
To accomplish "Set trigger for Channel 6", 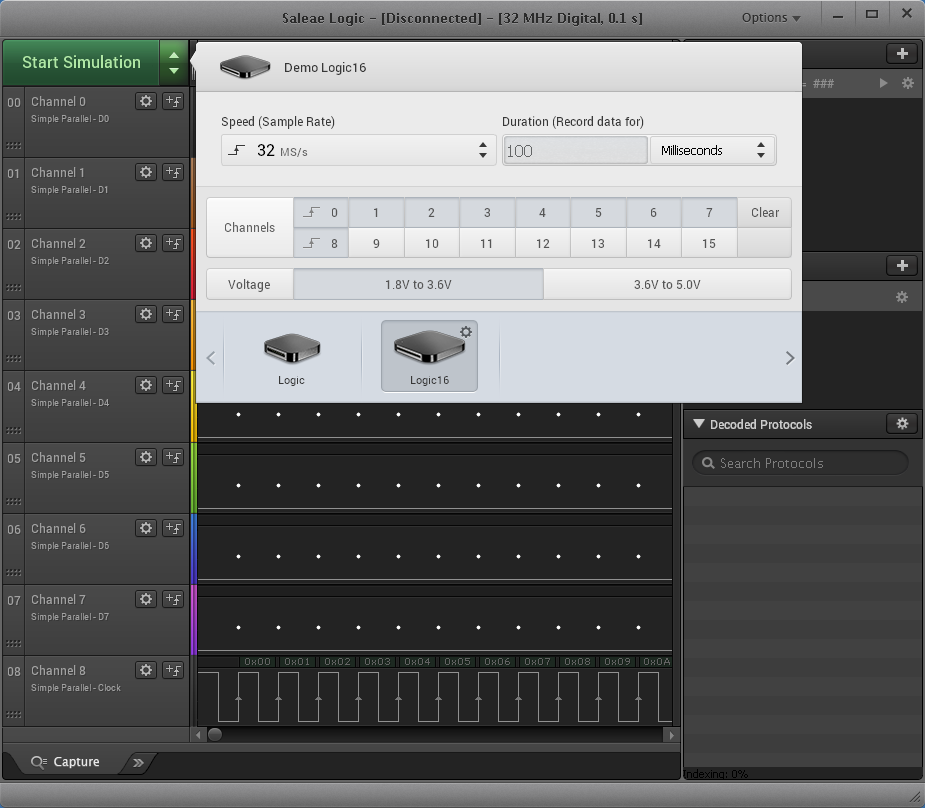I will coord(173,528).
